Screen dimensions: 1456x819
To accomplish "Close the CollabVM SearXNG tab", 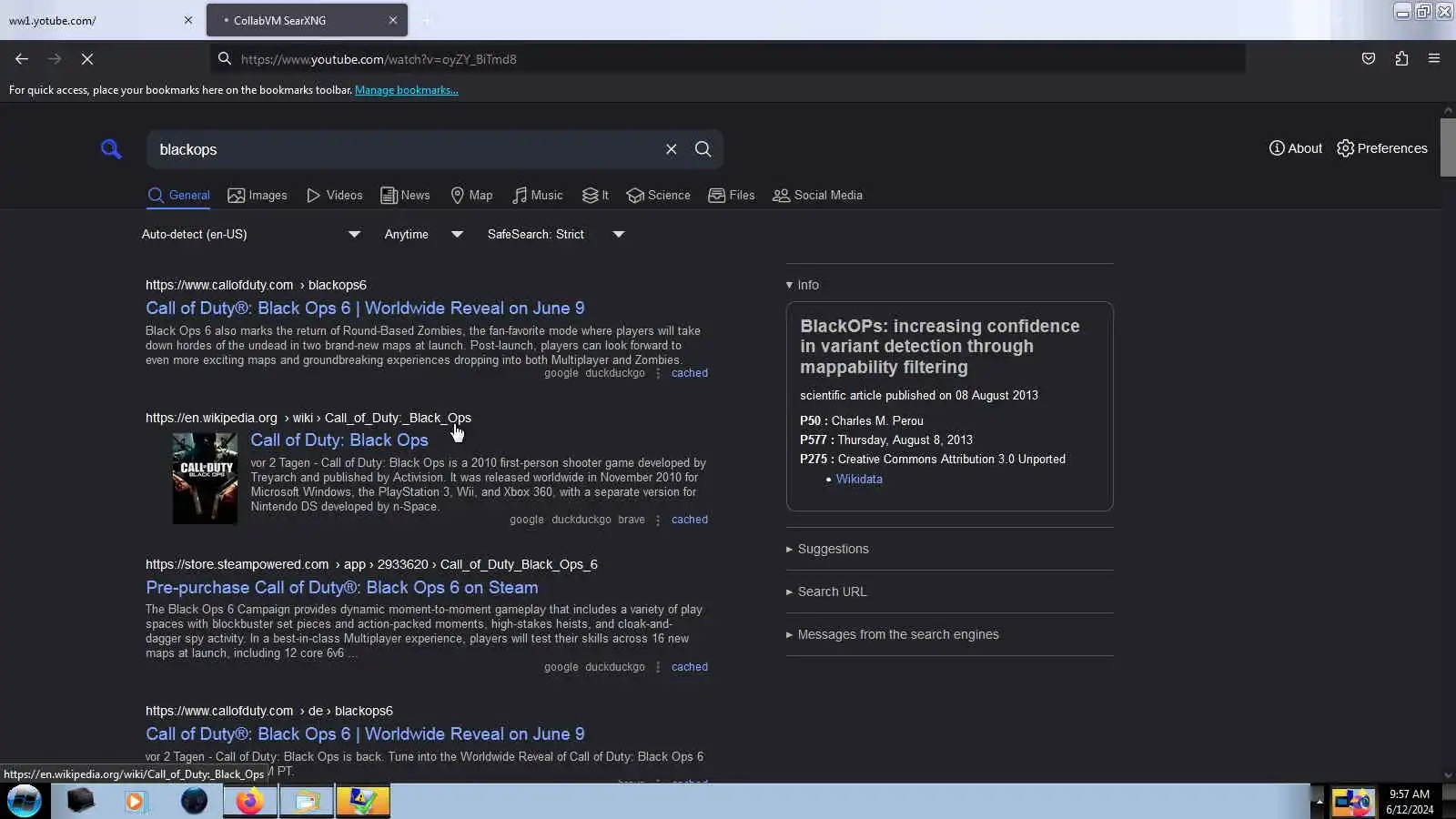I will (x=393, y=20).
